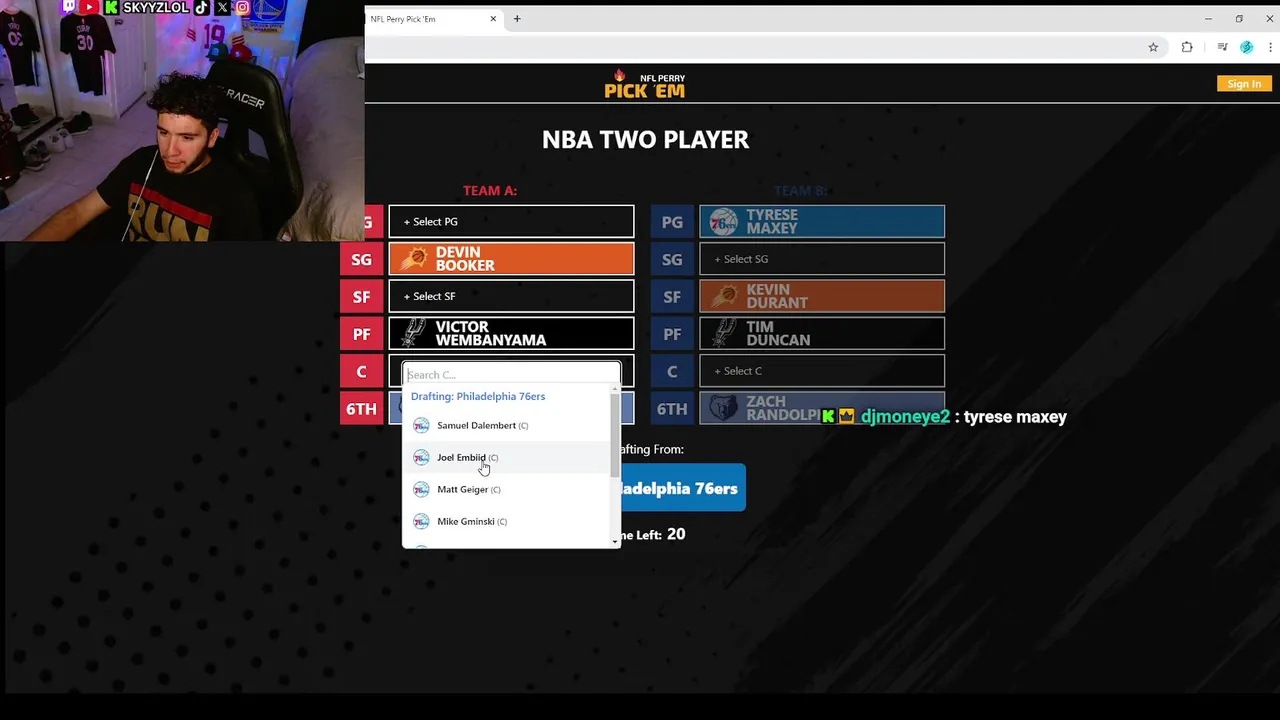This screenshot has width=1280, height=720.
Task: Bookmark this page with the star icon
Action: [x=1153, y=47]
